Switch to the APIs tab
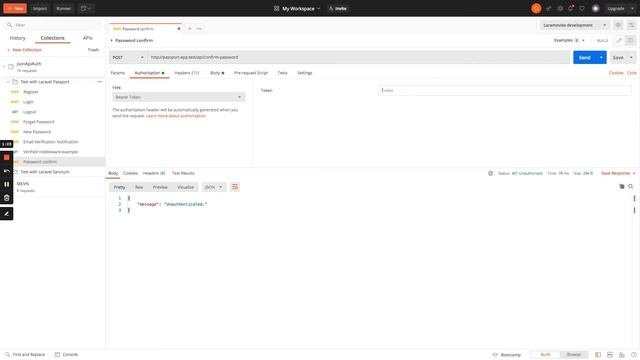The height and width of the screenshot is (360, 640). (x=87, y=38)
